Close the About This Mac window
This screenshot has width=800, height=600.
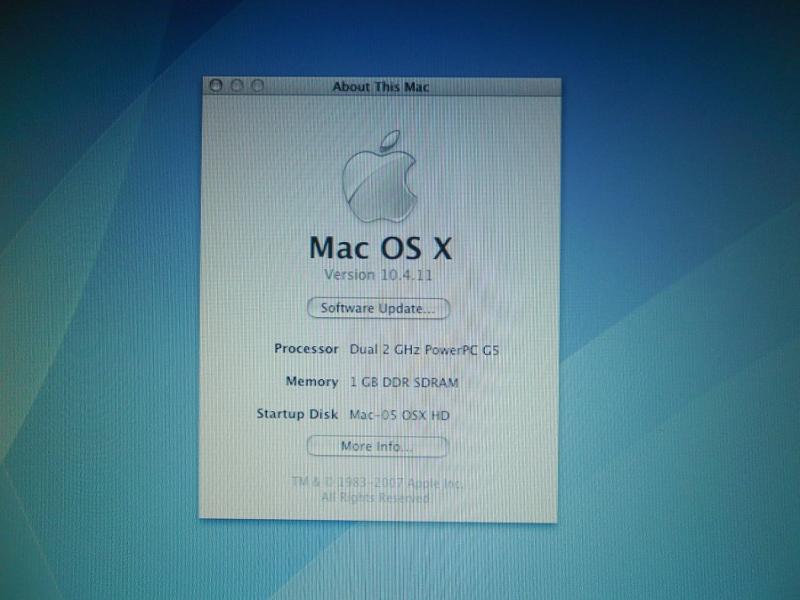point(216,86)
